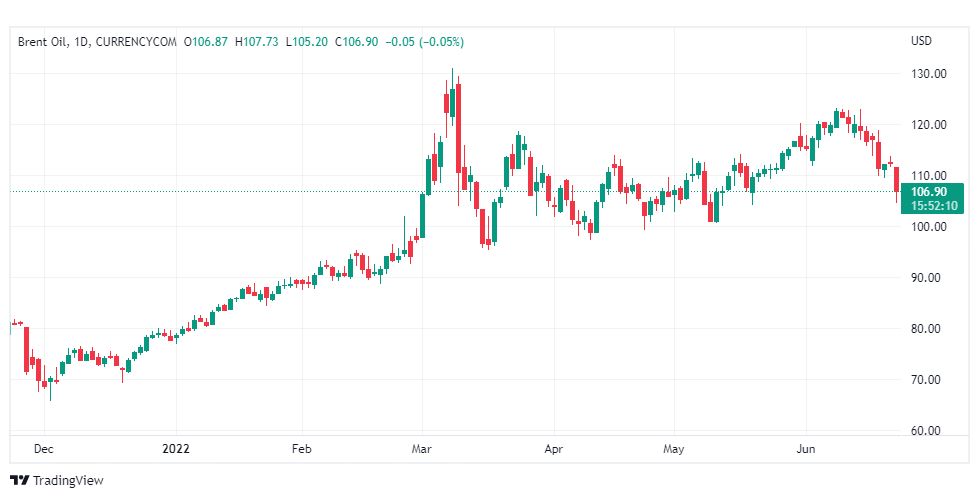Open the TradingView wordmark link
Screen dimensions: 979x498
68,481
